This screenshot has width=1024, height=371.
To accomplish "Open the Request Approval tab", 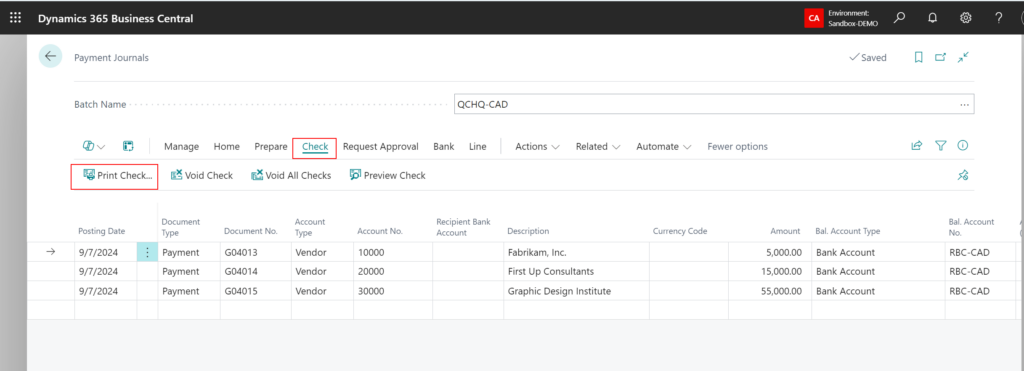I will coord(381,146).
